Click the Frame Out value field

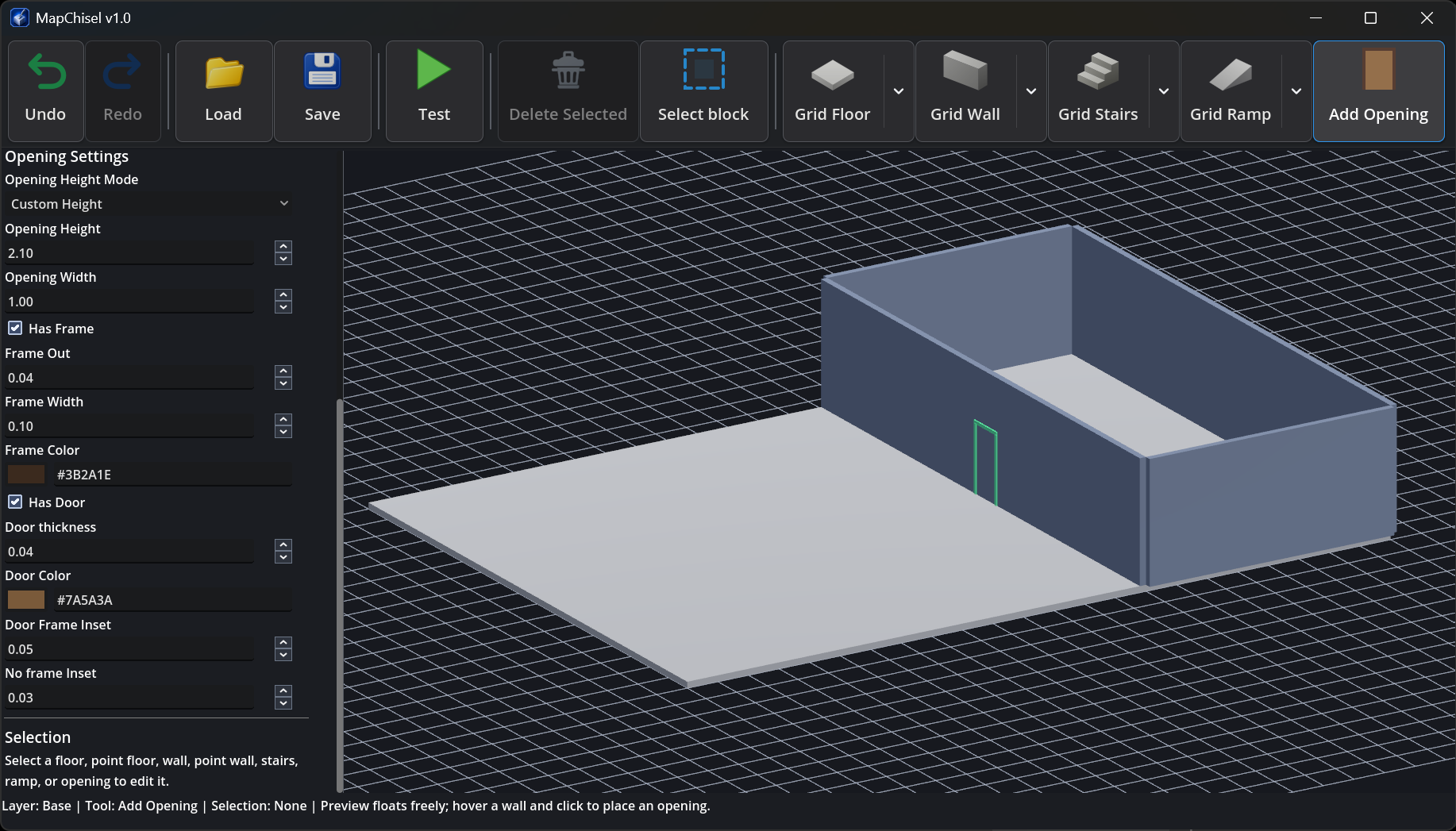[130, 378]
